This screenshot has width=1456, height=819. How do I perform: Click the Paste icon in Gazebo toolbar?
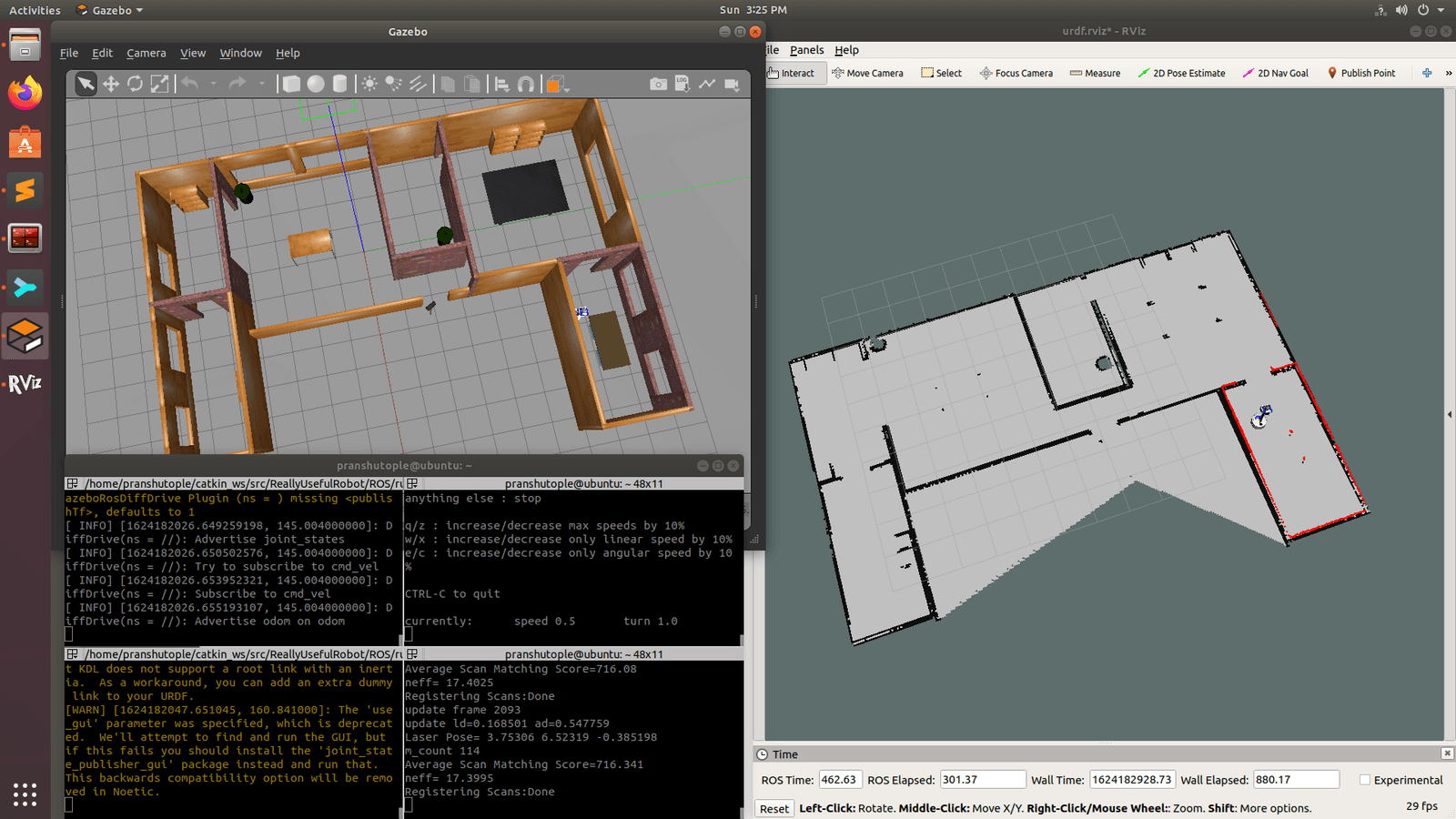pos(472,84)
